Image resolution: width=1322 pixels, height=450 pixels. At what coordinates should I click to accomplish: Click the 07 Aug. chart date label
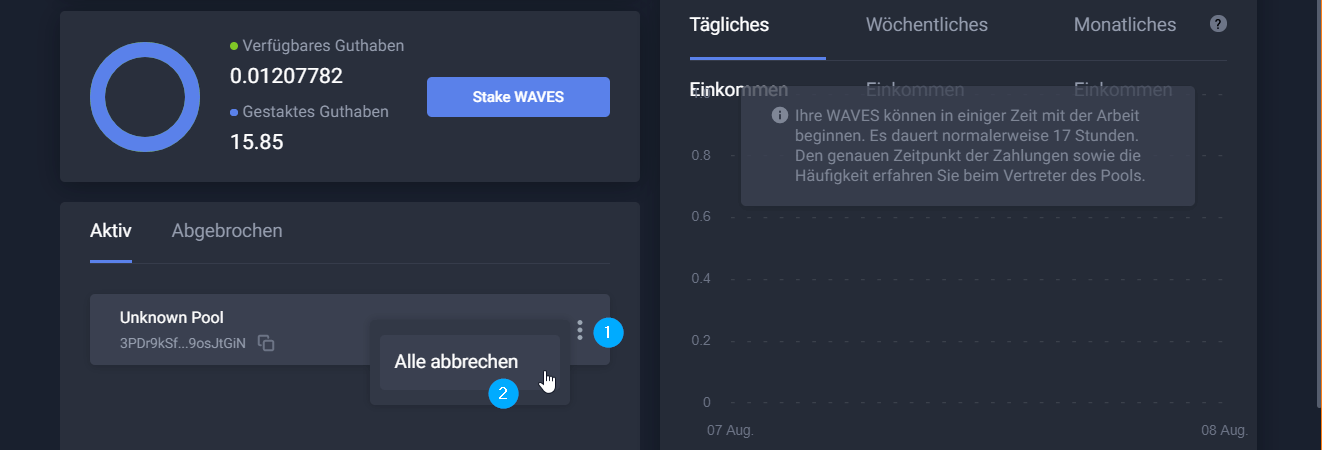pyautogui.click(x=730, y=430)
